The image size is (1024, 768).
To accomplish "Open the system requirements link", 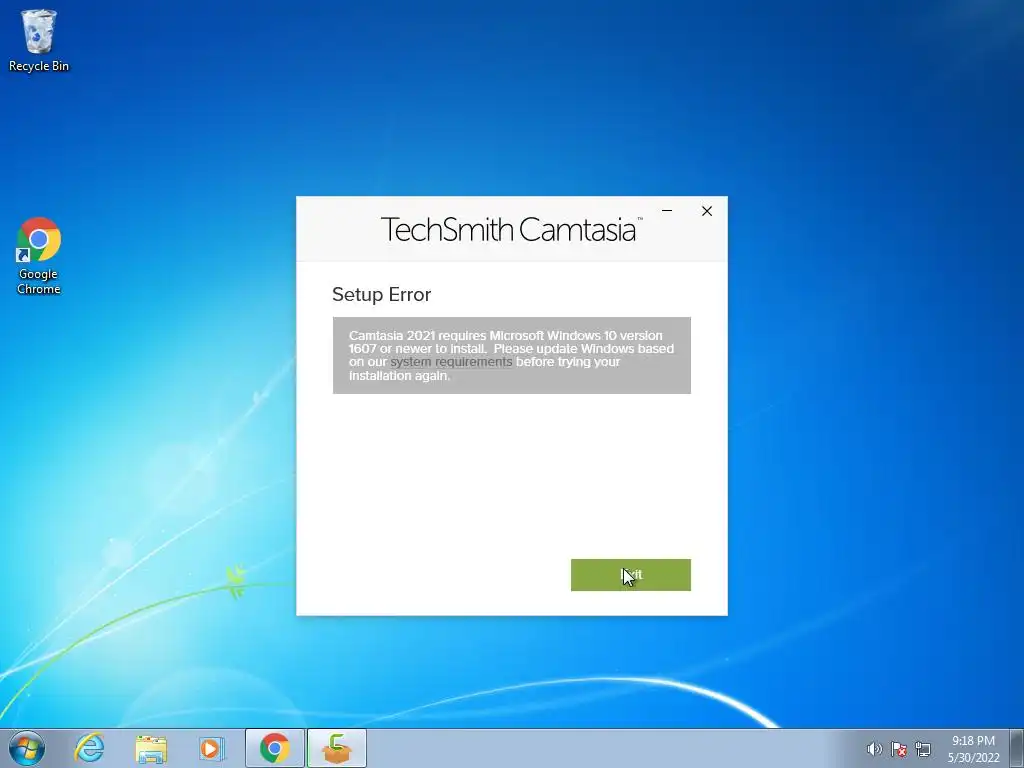I will (451, 362).
